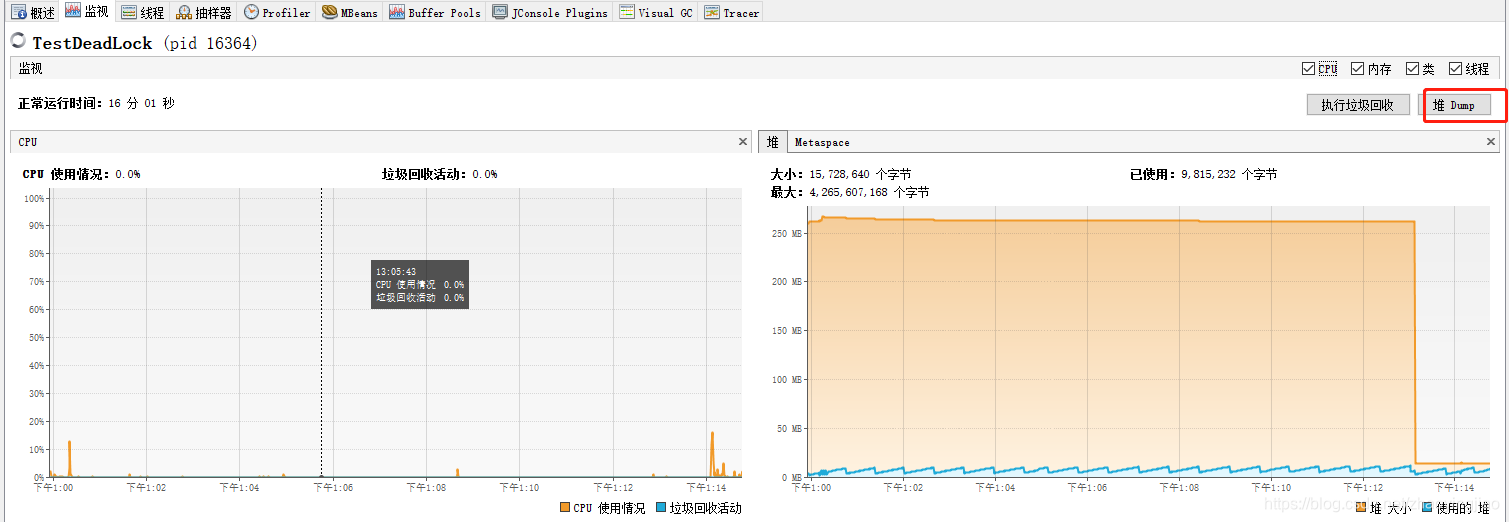Click the MBeans beans icon
Image resolution: width=1509 pixels, height=522 pixels.
tap(330, 12)
